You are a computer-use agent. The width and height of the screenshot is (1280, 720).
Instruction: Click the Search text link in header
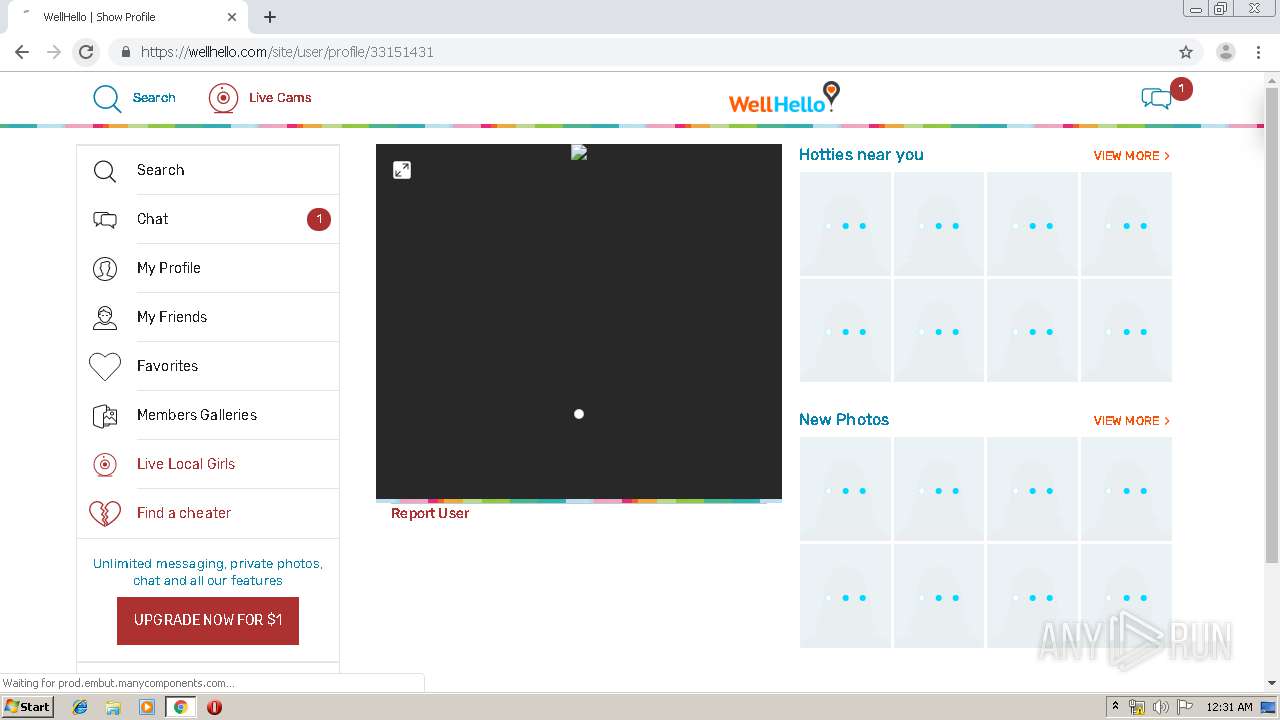(154, 98)
